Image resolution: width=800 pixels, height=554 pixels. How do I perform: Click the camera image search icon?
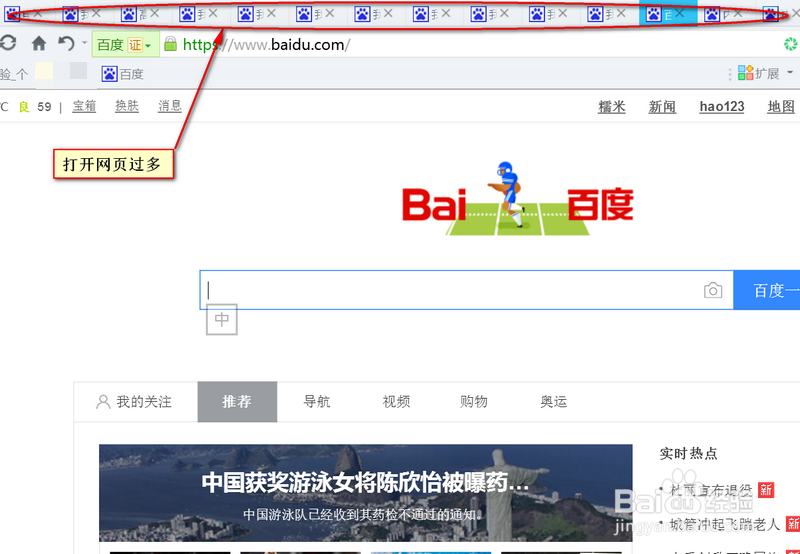click(x=713, y=290)
